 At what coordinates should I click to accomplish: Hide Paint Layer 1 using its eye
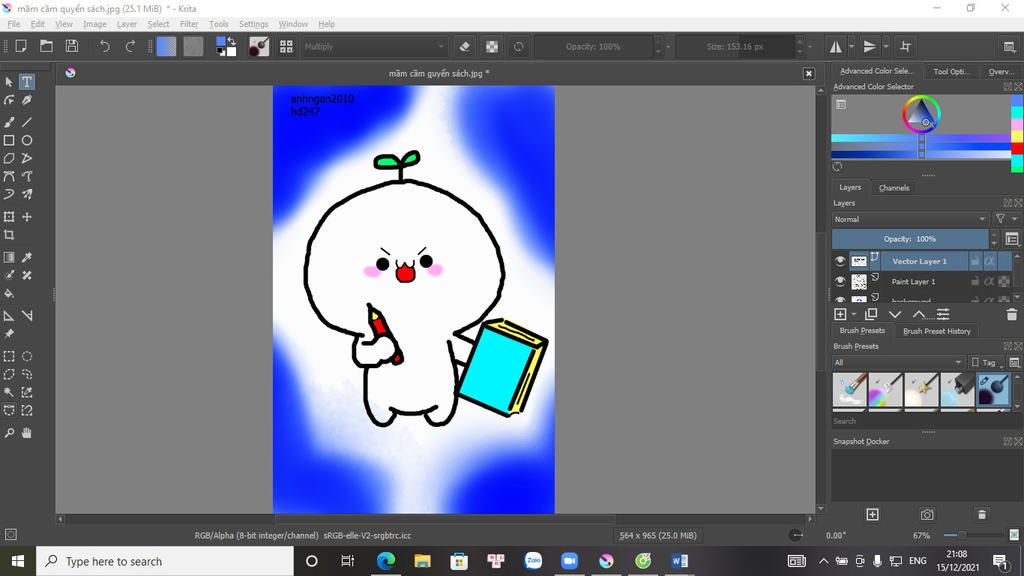click(840, 281)
